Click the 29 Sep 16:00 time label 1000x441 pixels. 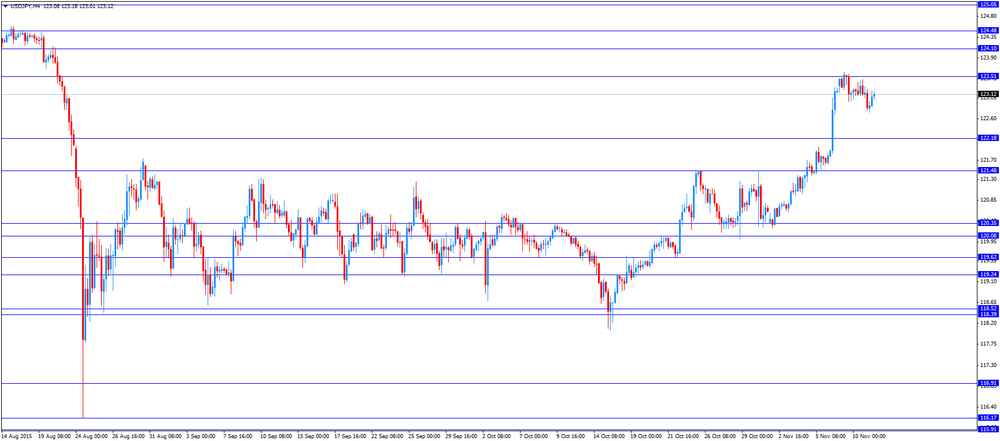[461, 437]
